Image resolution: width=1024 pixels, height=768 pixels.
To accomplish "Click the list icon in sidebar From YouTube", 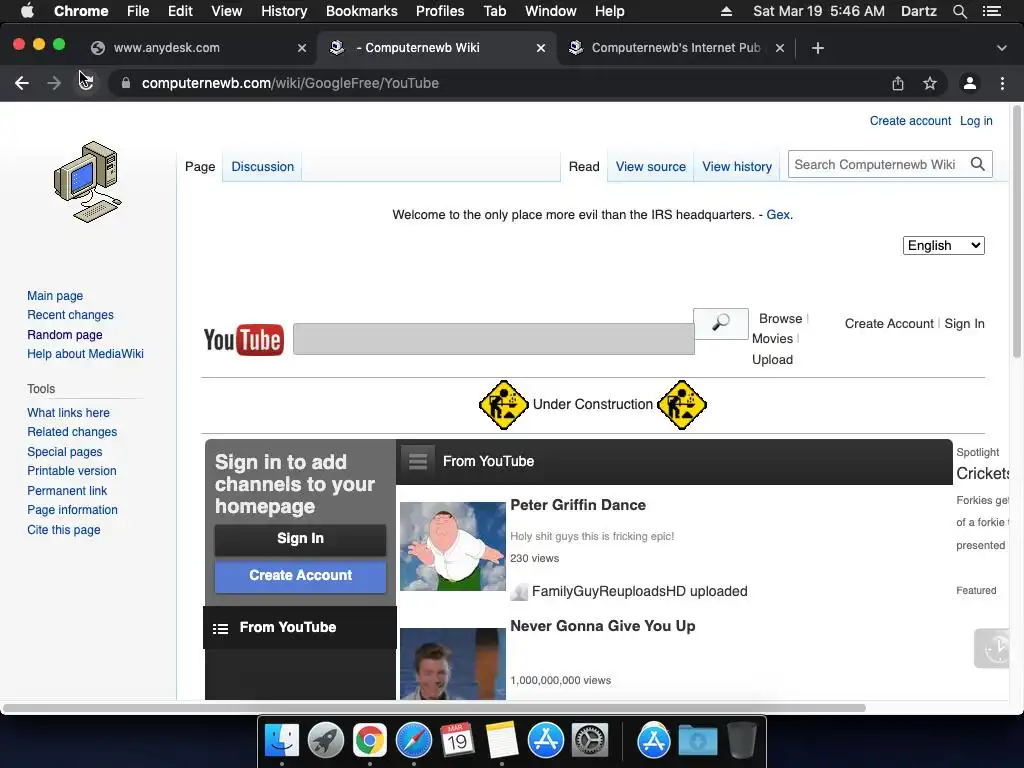I will 221,628.
